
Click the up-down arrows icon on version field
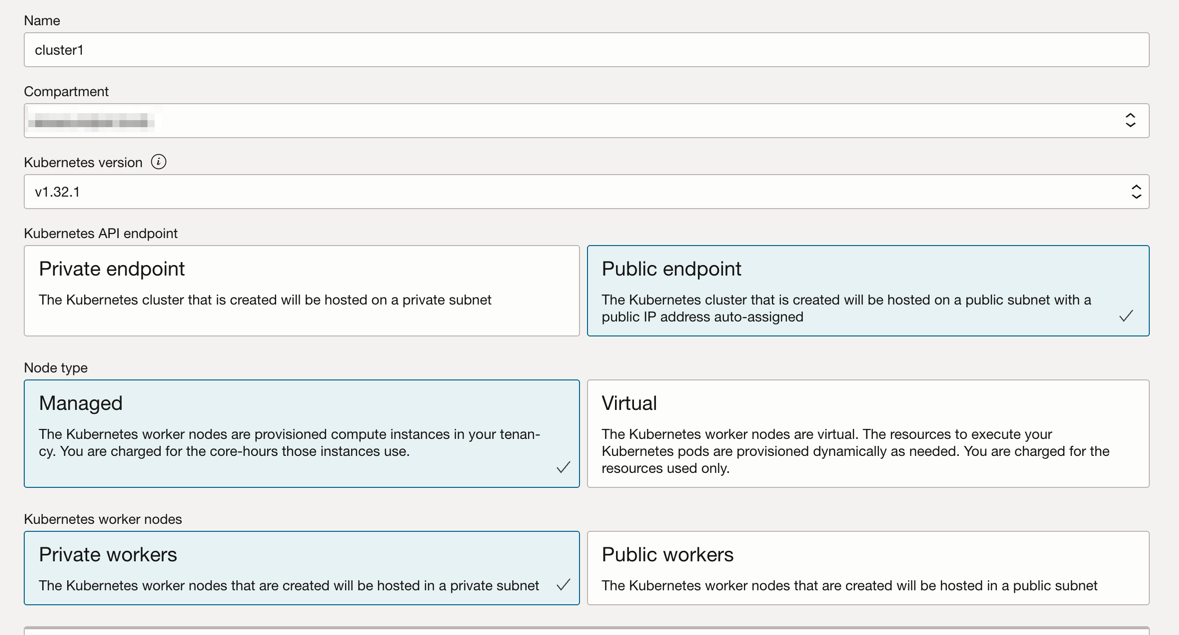point(1136,192)
